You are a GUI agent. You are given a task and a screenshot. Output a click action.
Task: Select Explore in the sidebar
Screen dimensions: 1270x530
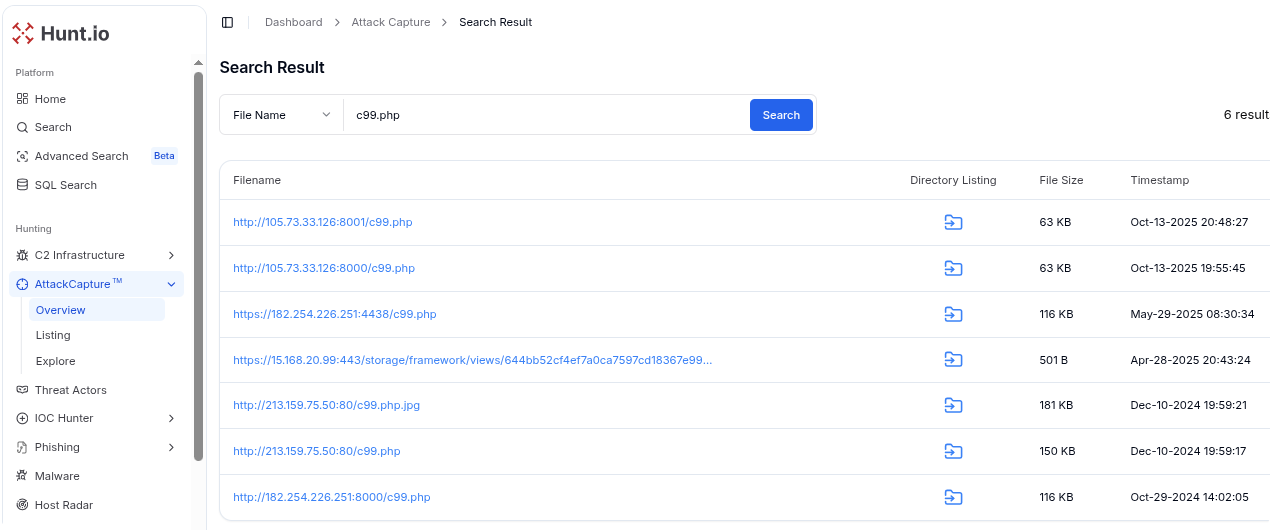[55, 361]
